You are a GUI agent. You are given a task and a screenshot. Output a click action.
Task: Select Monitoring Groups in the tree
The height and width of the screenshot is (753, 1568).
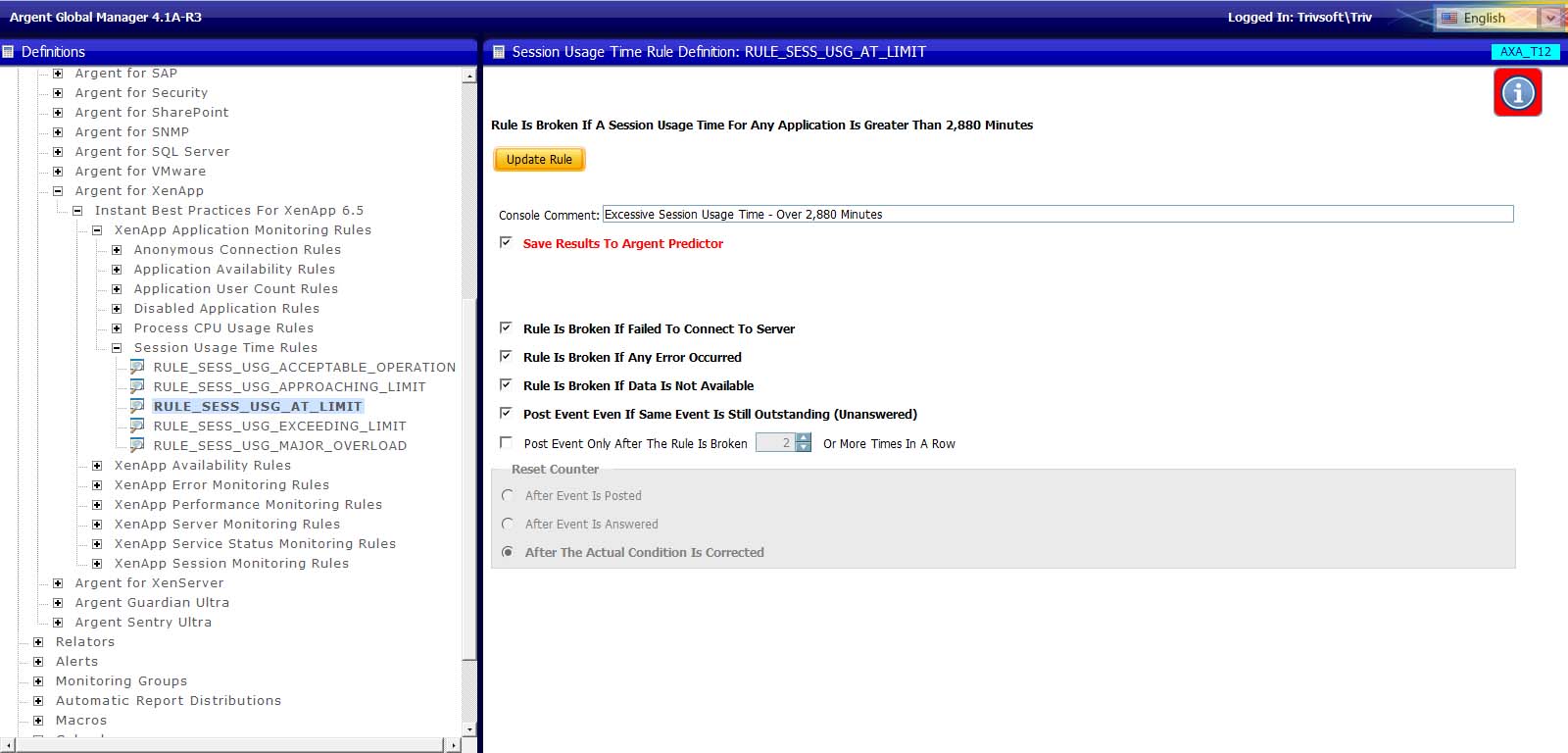(x=121, y=681)
